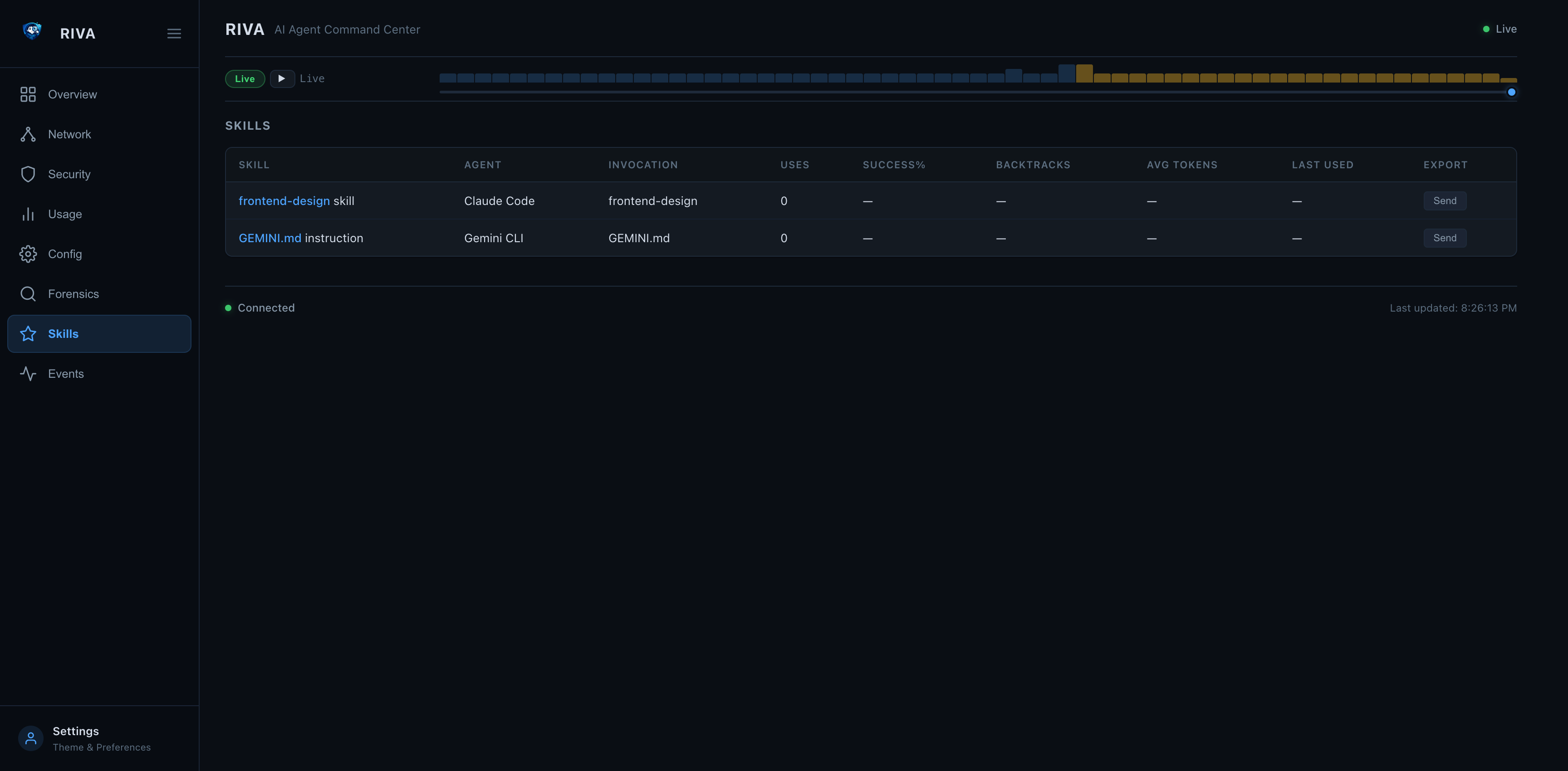Open Settings Theme & Preferences user avatar
The width and height of the screenshot is (1568, 771).
30,738
